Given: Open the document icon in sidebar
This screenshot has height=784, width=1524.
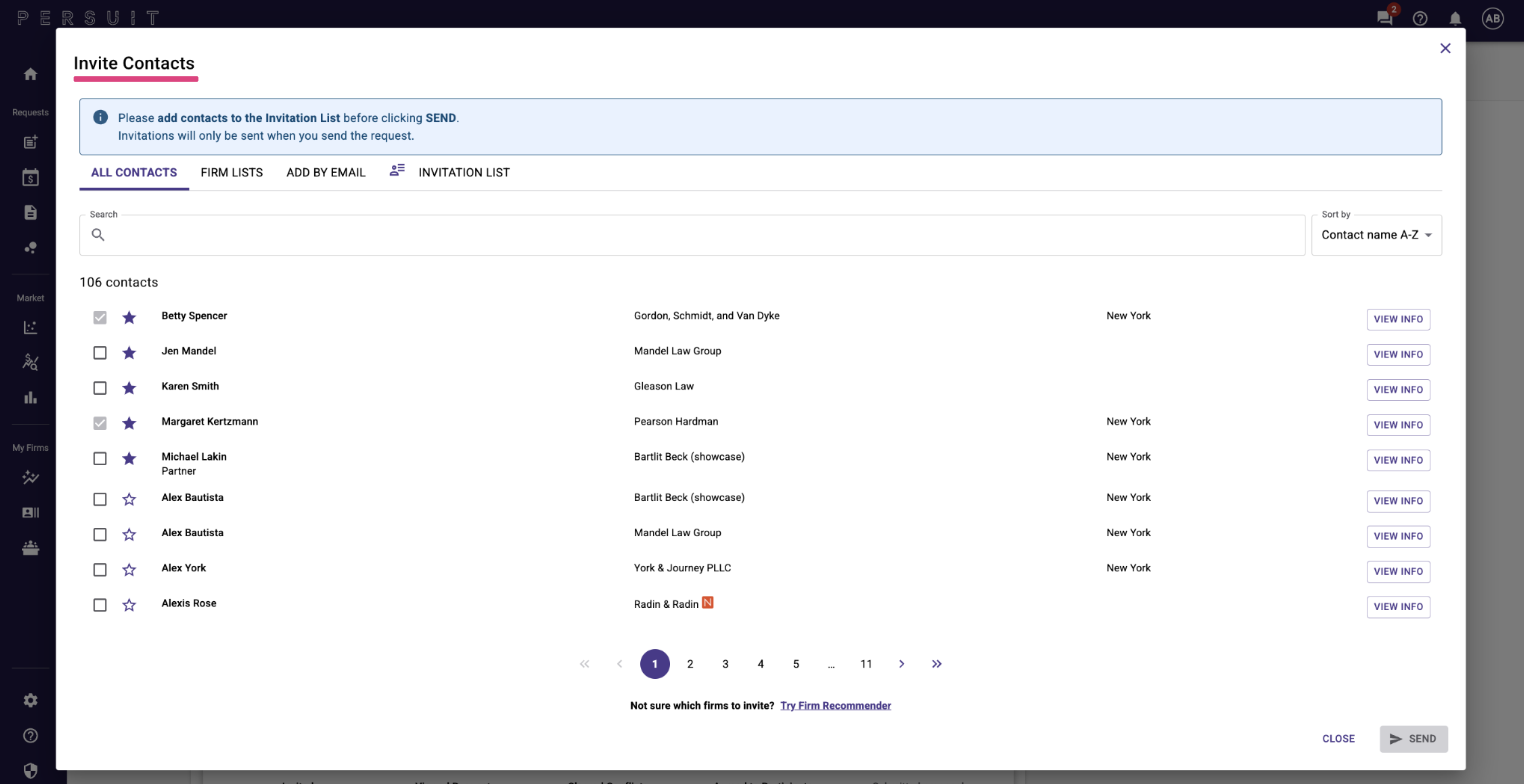Looking at the screenshot, I should click(30, 212).
